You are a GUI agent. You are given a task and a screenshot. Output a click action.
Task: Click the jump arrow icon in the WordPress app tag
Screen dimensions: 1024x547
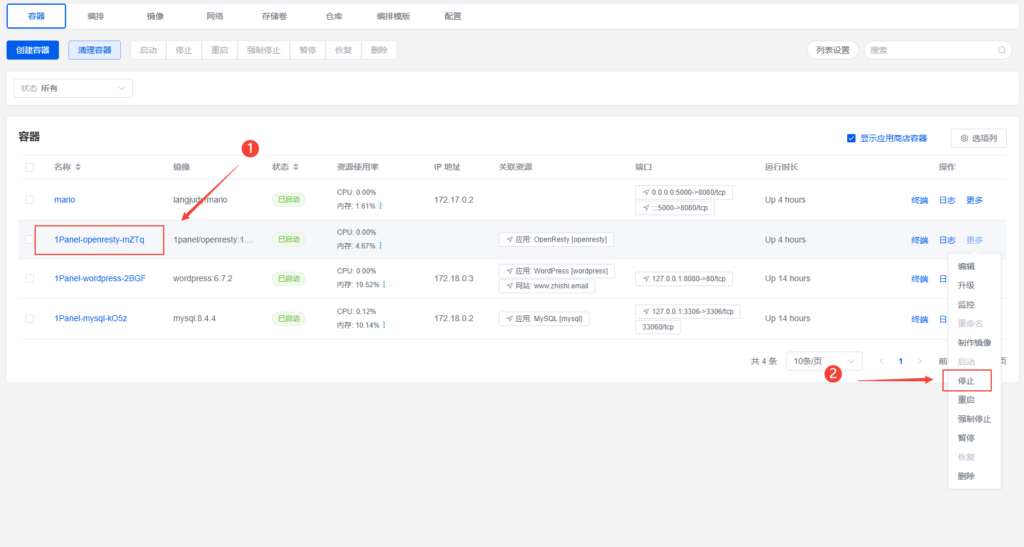(x=509, y=271)
